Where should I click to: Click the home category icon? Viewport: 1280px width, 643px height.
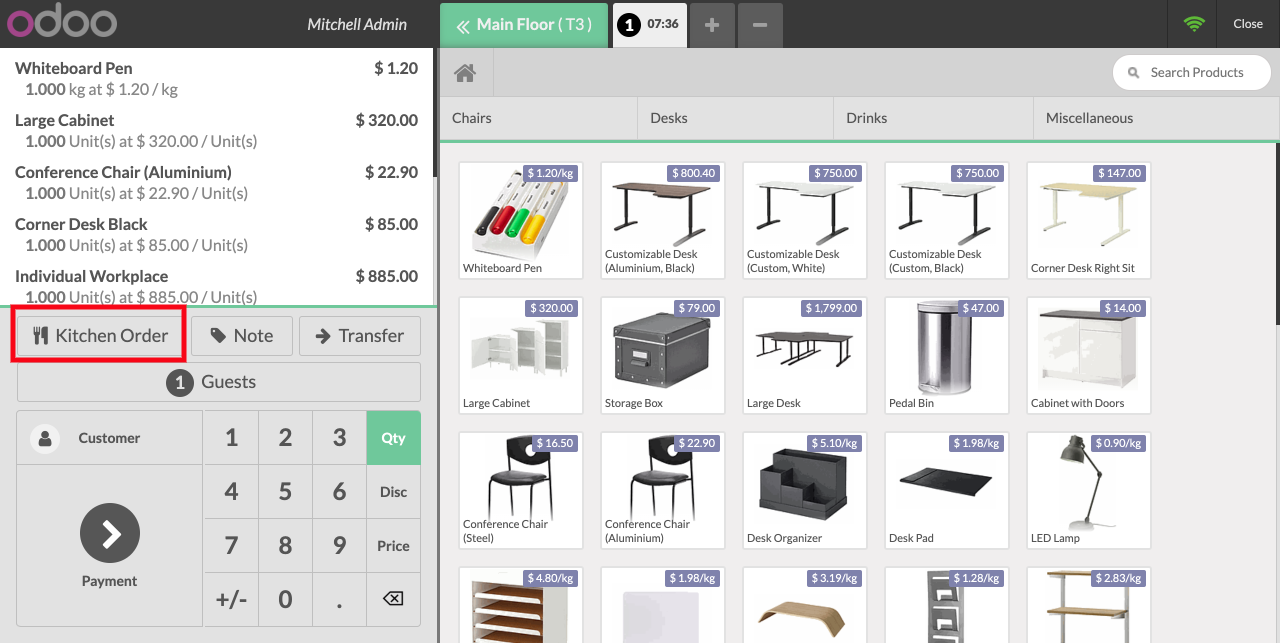(x=464, y=73)
